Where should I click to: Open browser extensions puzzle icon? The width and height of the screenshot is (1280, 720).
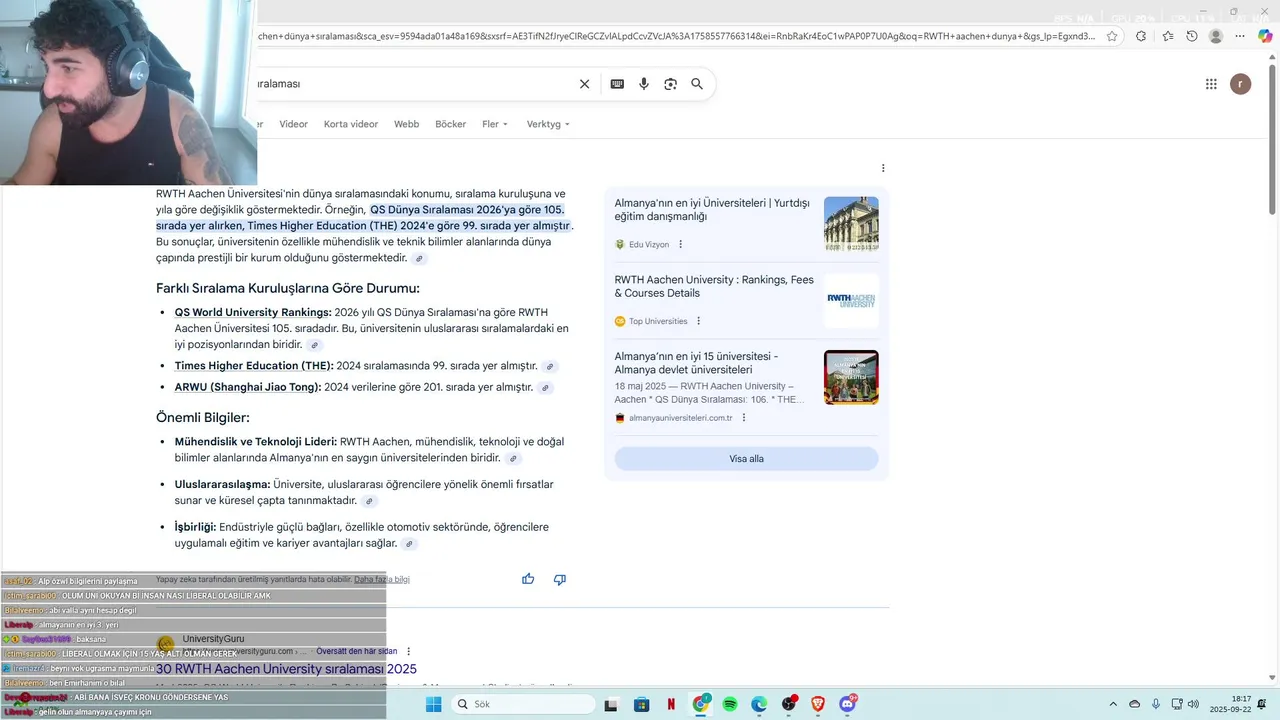[1141, 36]
